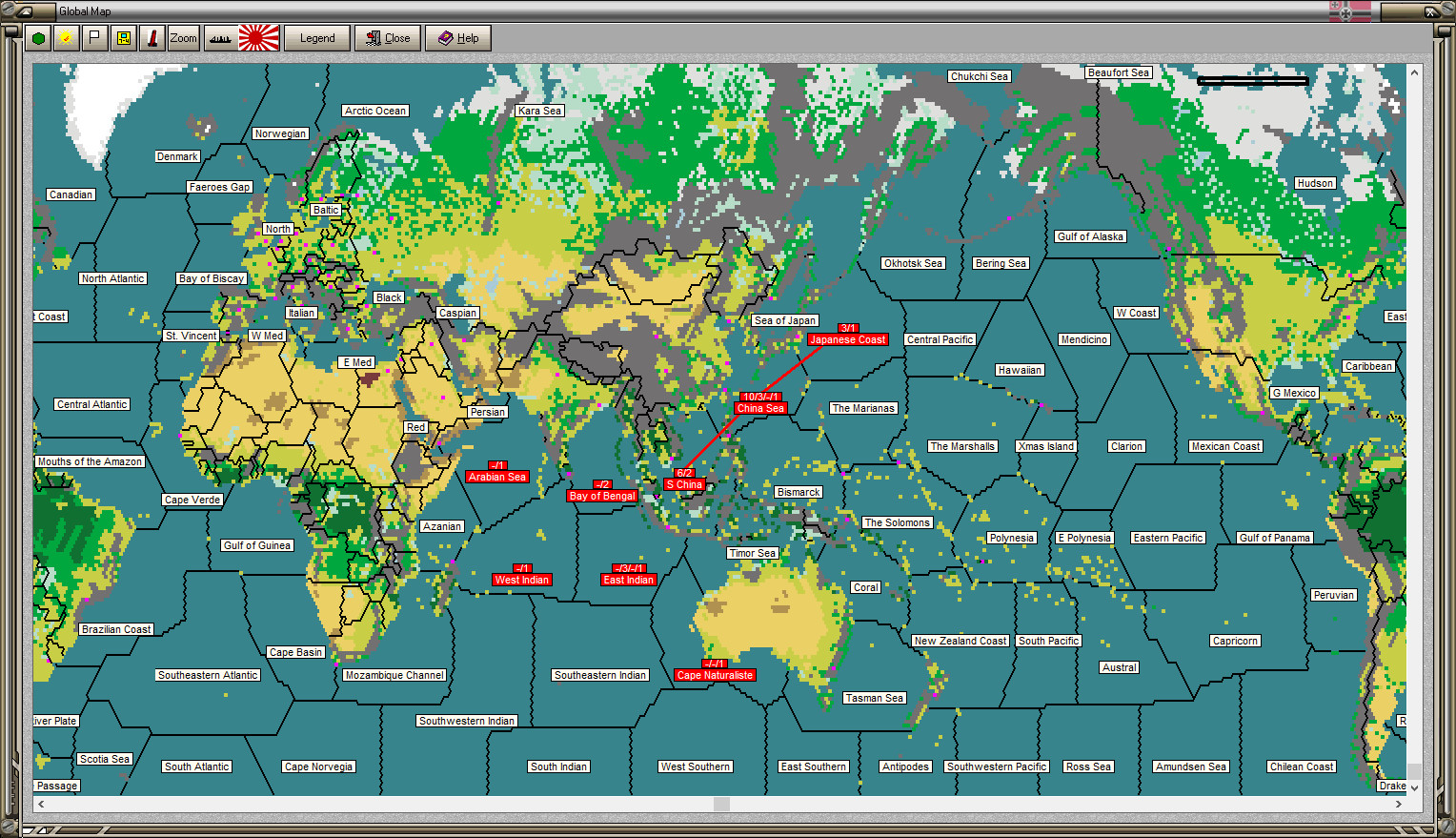The image size is (1456, 838).
Task: Open the Help page
Action: click(x=458, y=38)
